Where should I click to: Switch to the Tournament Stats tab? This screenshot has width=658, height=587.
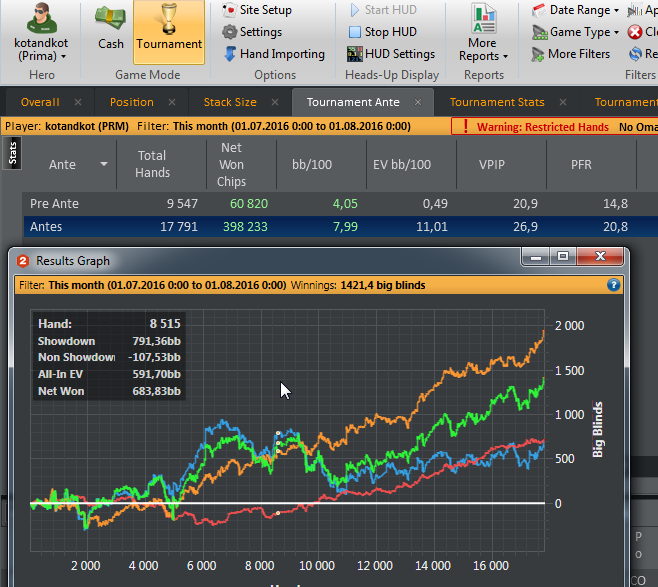497,102
